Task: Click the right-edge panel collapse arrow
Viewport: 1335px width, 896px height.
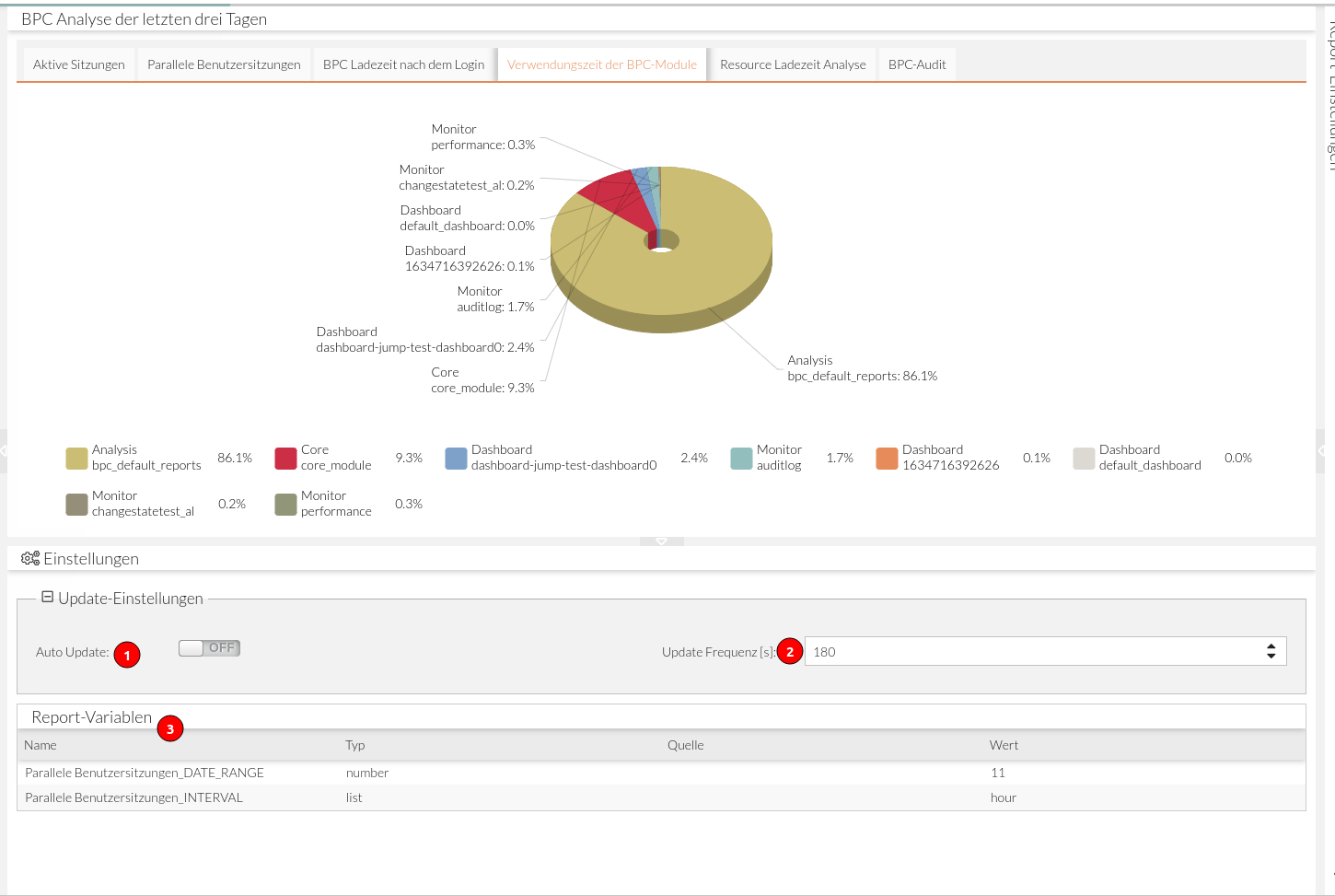Action: (x=1324, y=449)
